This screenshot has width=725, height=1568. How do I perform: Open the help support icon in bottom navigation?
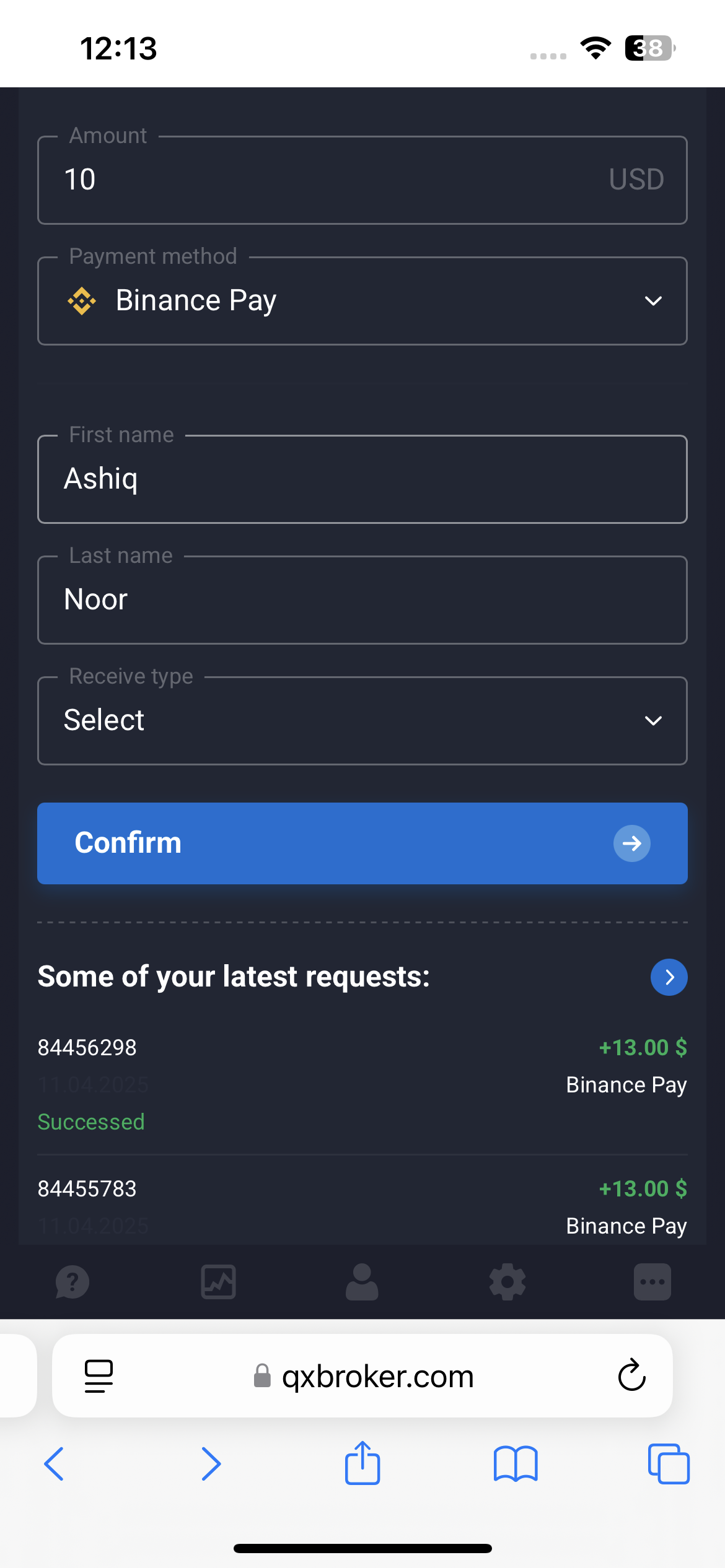click(x=72, y=1281)
